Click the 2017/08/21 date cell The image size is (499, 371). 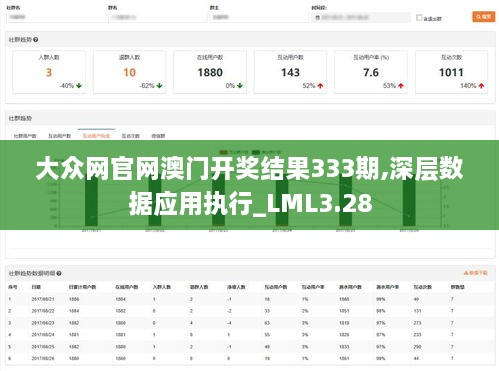[x=43, y=299]
